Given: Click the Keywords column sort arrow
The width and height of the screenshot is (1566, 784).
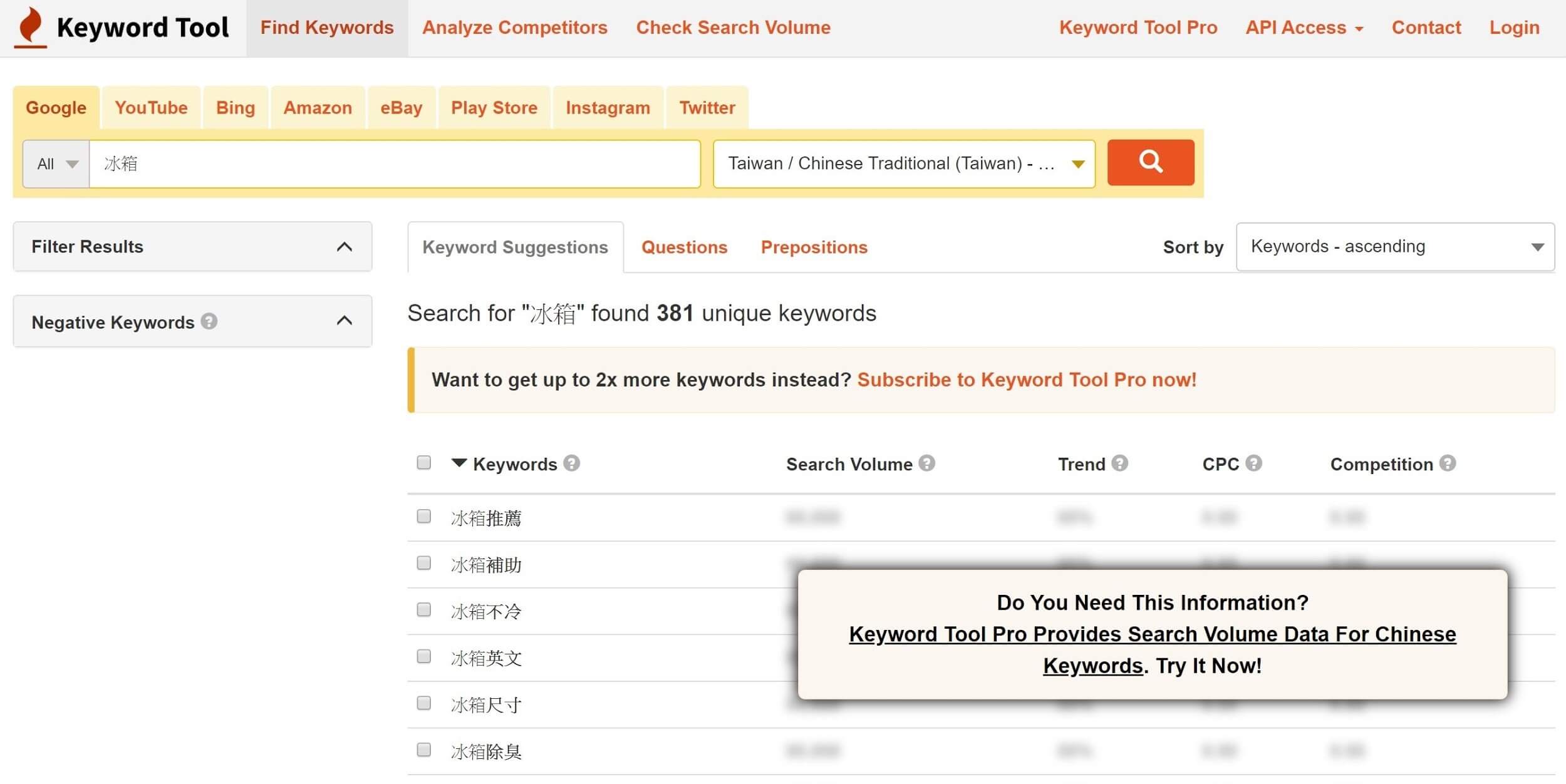Looking at the screenshot, I should [459, 463].
